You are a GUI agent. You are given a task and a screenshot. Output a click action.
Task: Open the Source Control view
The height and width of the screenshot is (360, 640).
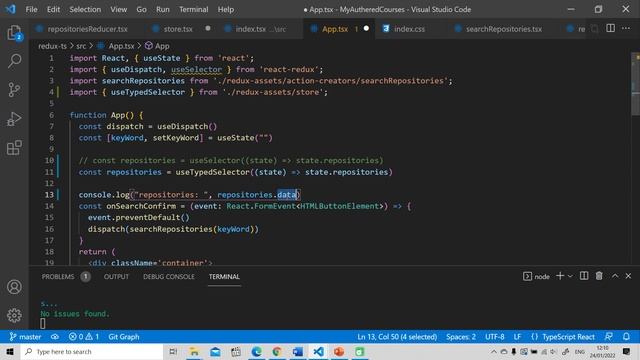(14, 89)
